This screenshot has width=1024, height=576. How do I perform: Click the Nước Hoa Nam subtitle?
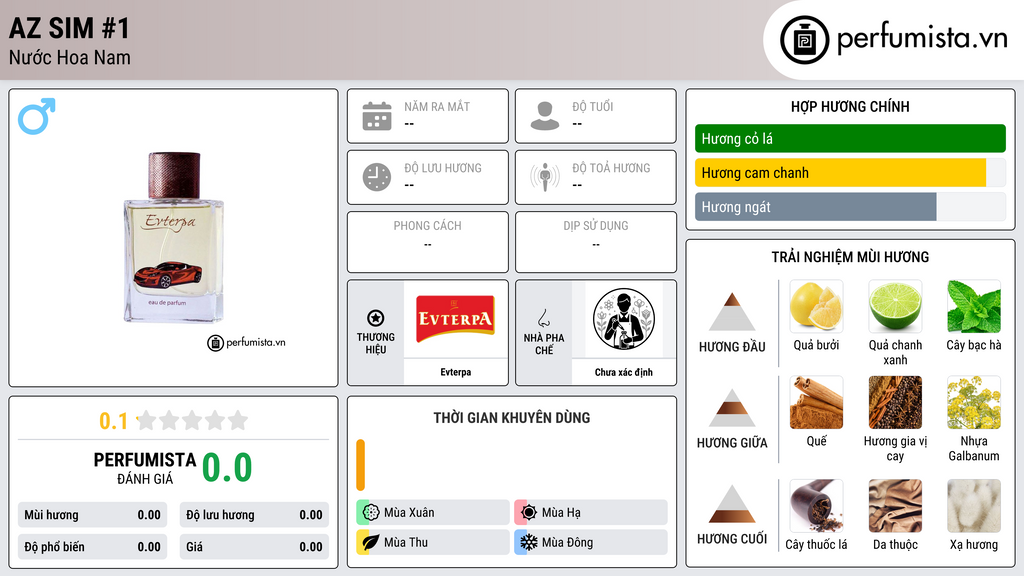pos(70,58)
